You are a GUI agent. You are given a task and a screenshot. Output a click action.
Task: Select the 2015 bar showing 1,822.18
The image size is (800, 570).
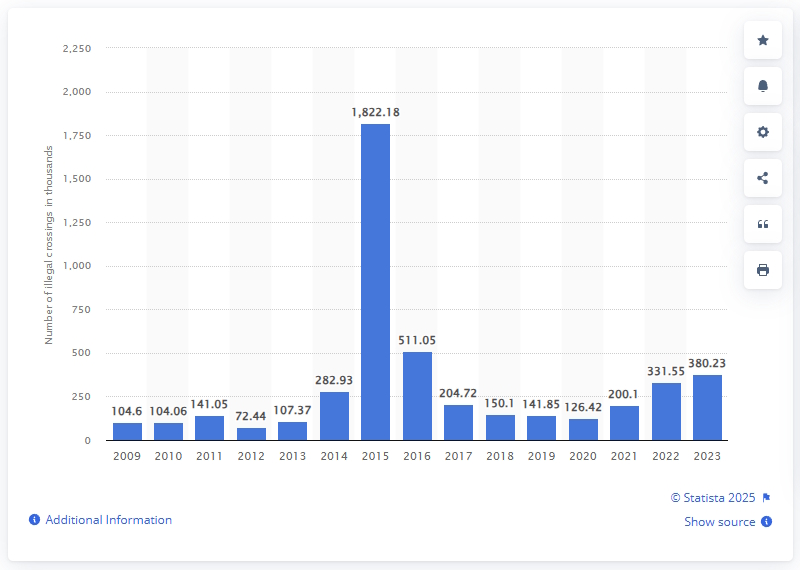[375, 282]
